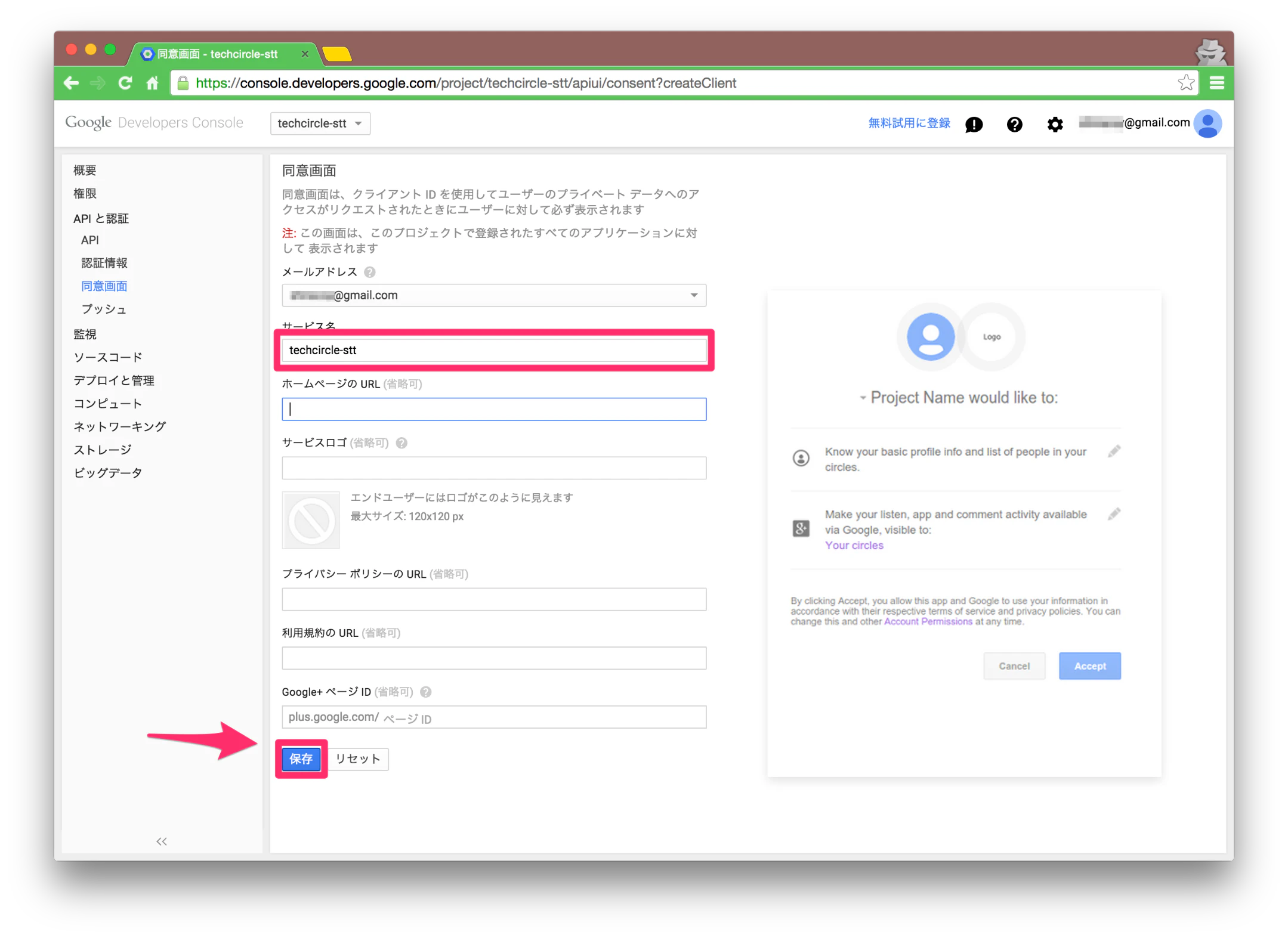Bookmark this page with the star icon
The width and height of the screenshot is (1288, 938).
click(x=1186, y=83)
